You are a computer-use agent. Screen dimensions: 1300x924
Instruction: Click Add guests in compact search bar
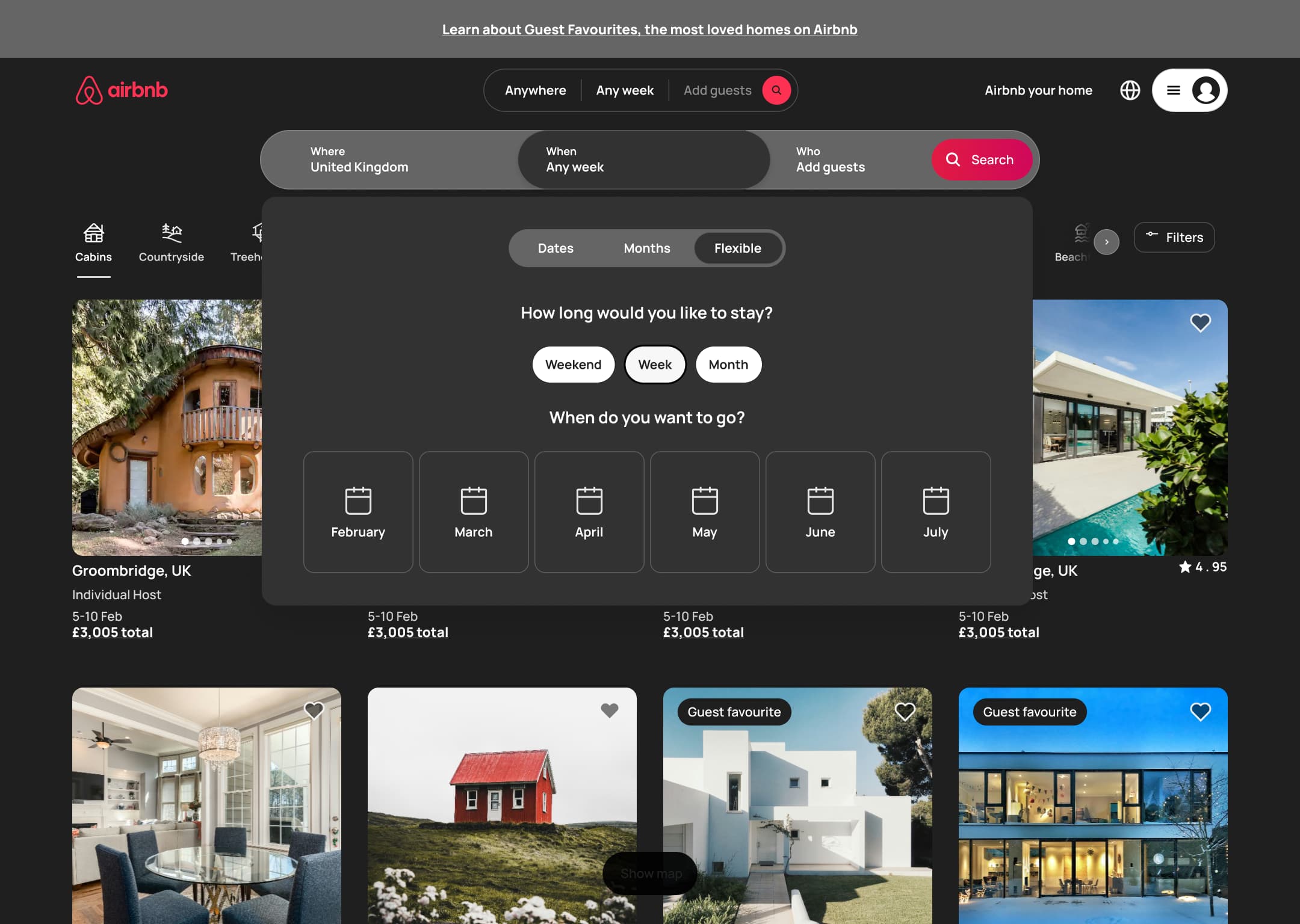pyautogui.click(x=717, y=90)
